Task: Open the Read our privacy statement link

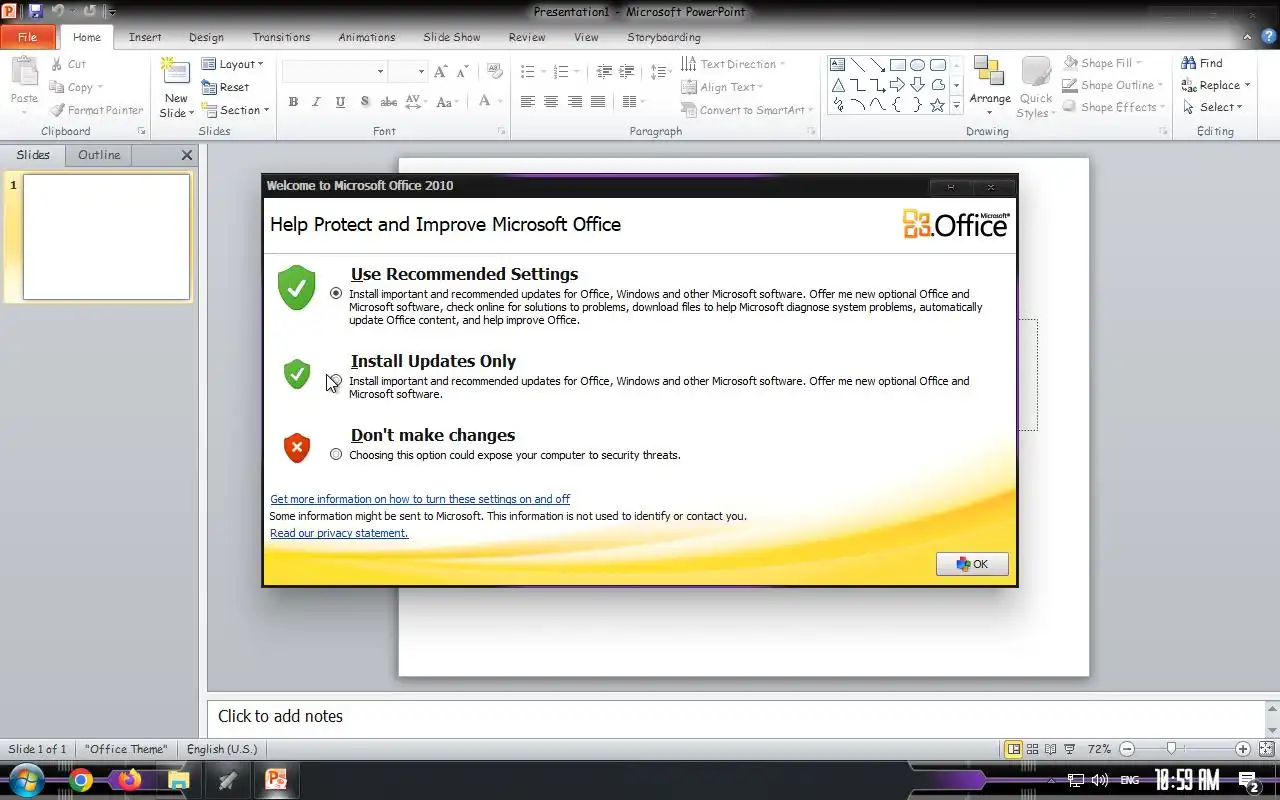Action: tap(339, 533)
